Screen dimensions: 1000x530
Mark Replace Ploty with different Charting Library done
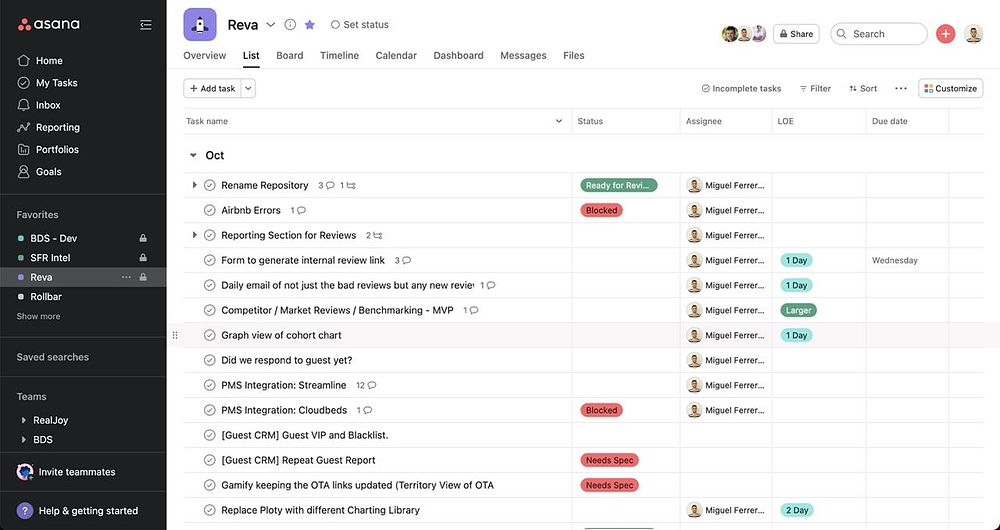(x=209, y=510)
